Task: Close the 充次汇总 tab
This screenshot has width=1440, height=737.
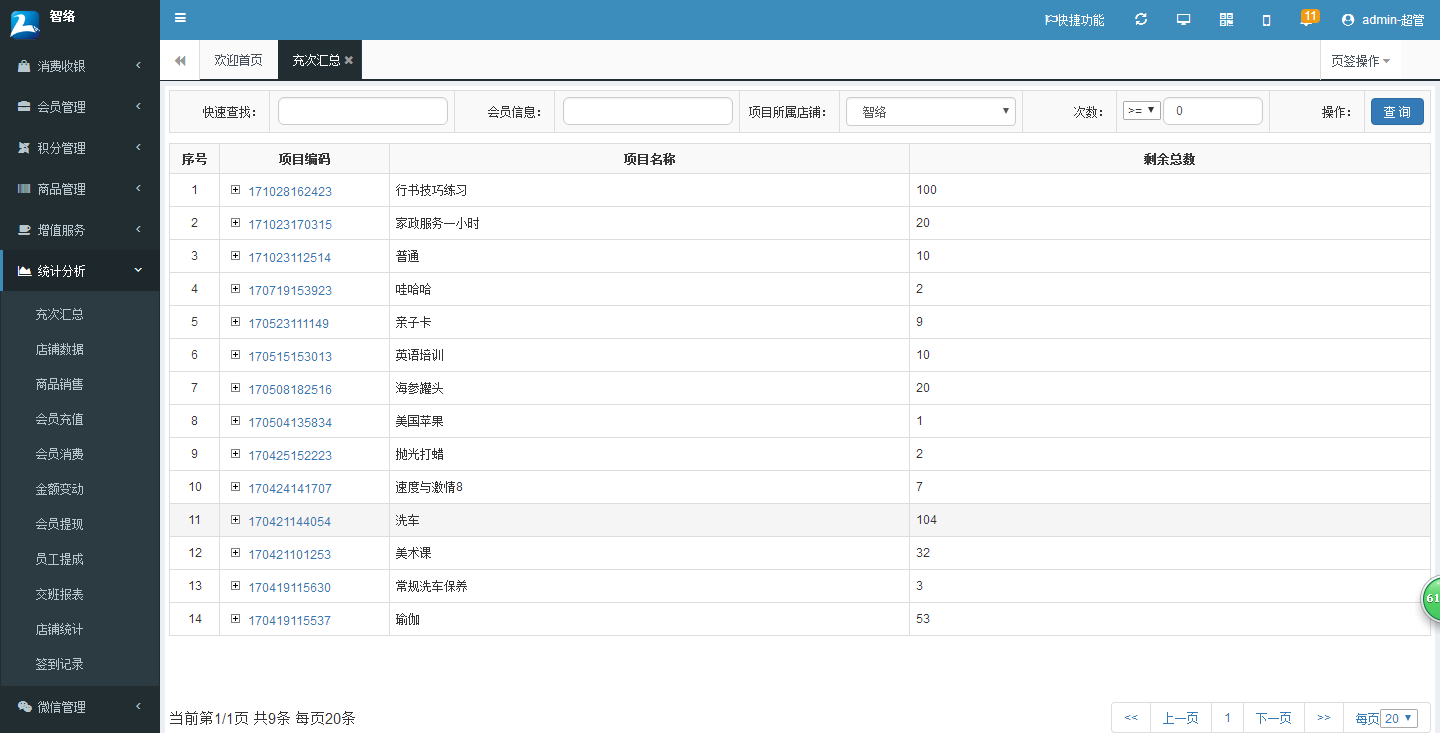Action: [349, 60]
